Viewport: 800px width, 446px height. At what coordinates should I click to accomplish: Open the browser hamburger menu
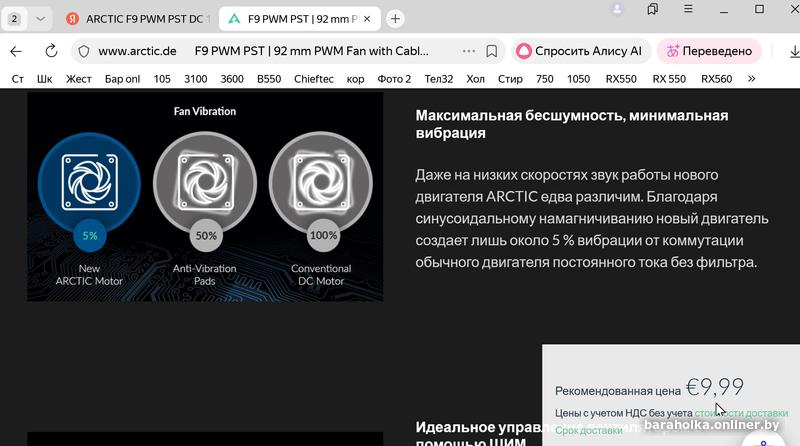[x=688, y=9]
